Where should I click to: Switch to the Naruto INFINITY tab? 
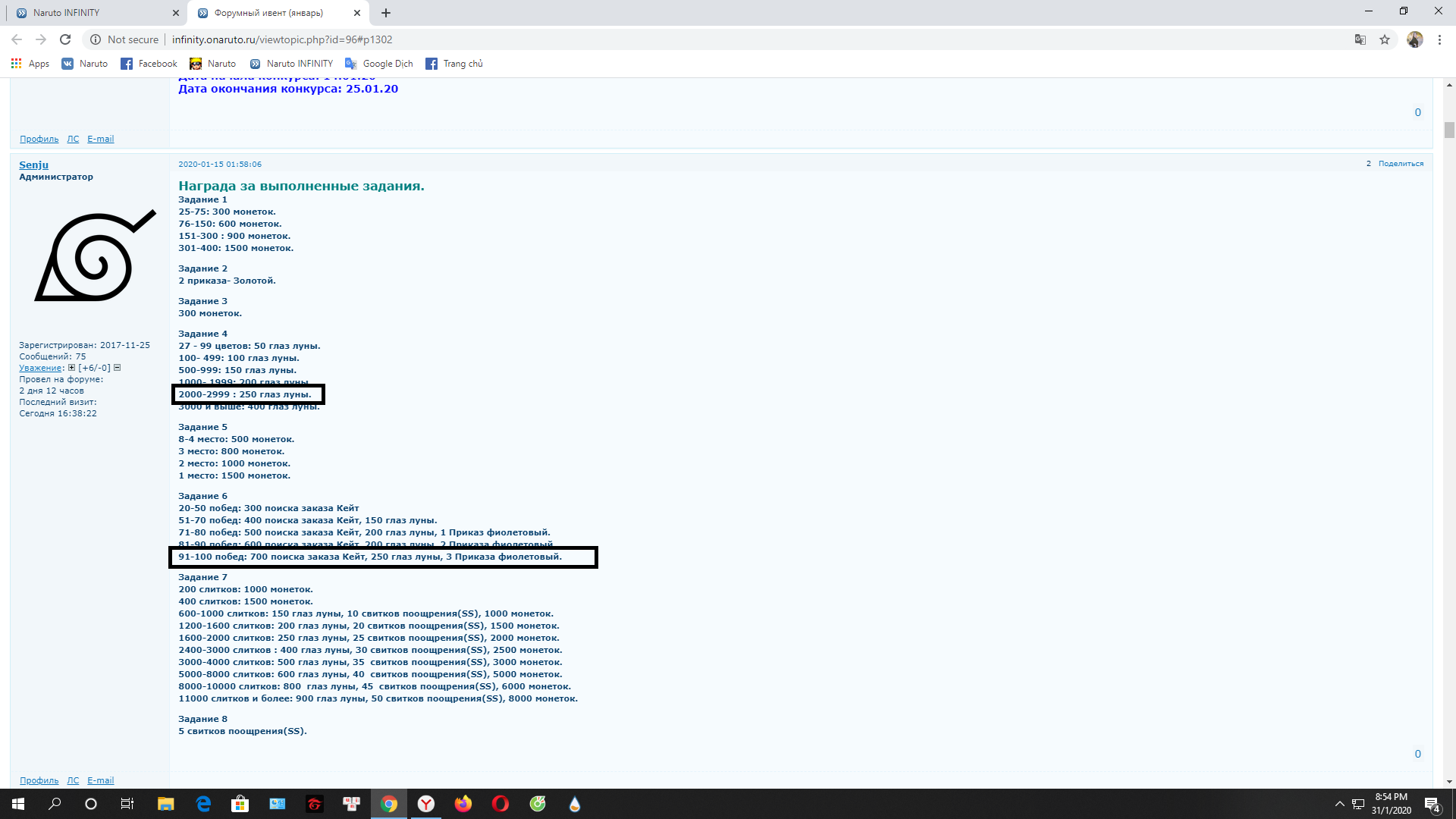coord(95,13)
